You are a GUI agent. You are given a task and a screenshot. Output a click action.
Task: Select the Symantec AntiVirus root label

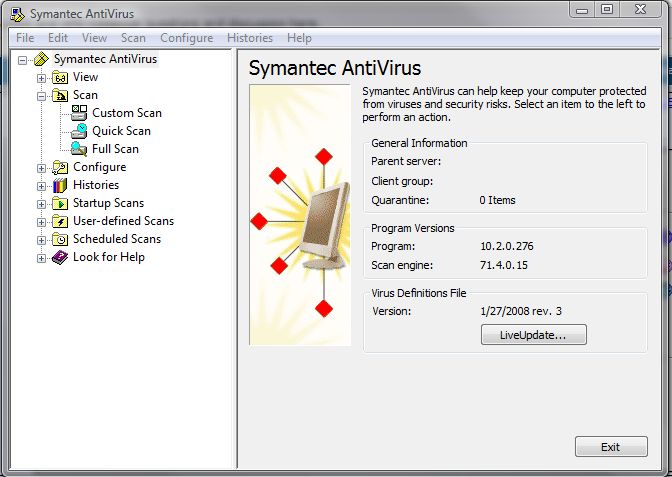(105, 59)
